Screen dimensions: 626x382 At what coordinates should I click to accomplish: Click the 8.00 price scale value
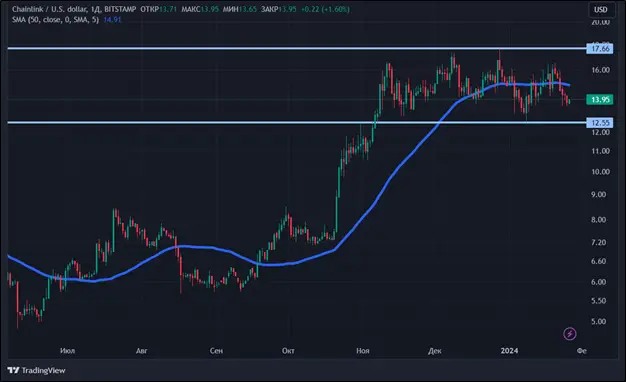click(598, 220)
